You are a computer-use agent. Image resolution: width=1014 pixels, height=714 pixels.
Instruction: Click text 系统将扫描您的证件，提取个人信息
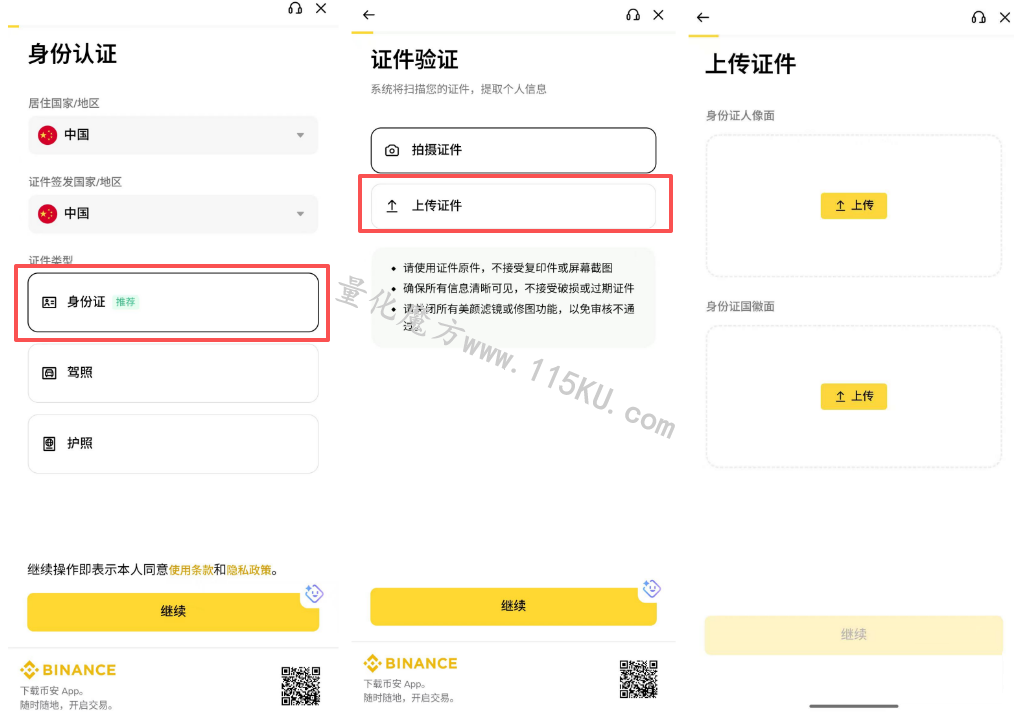[x=458, y=89]
